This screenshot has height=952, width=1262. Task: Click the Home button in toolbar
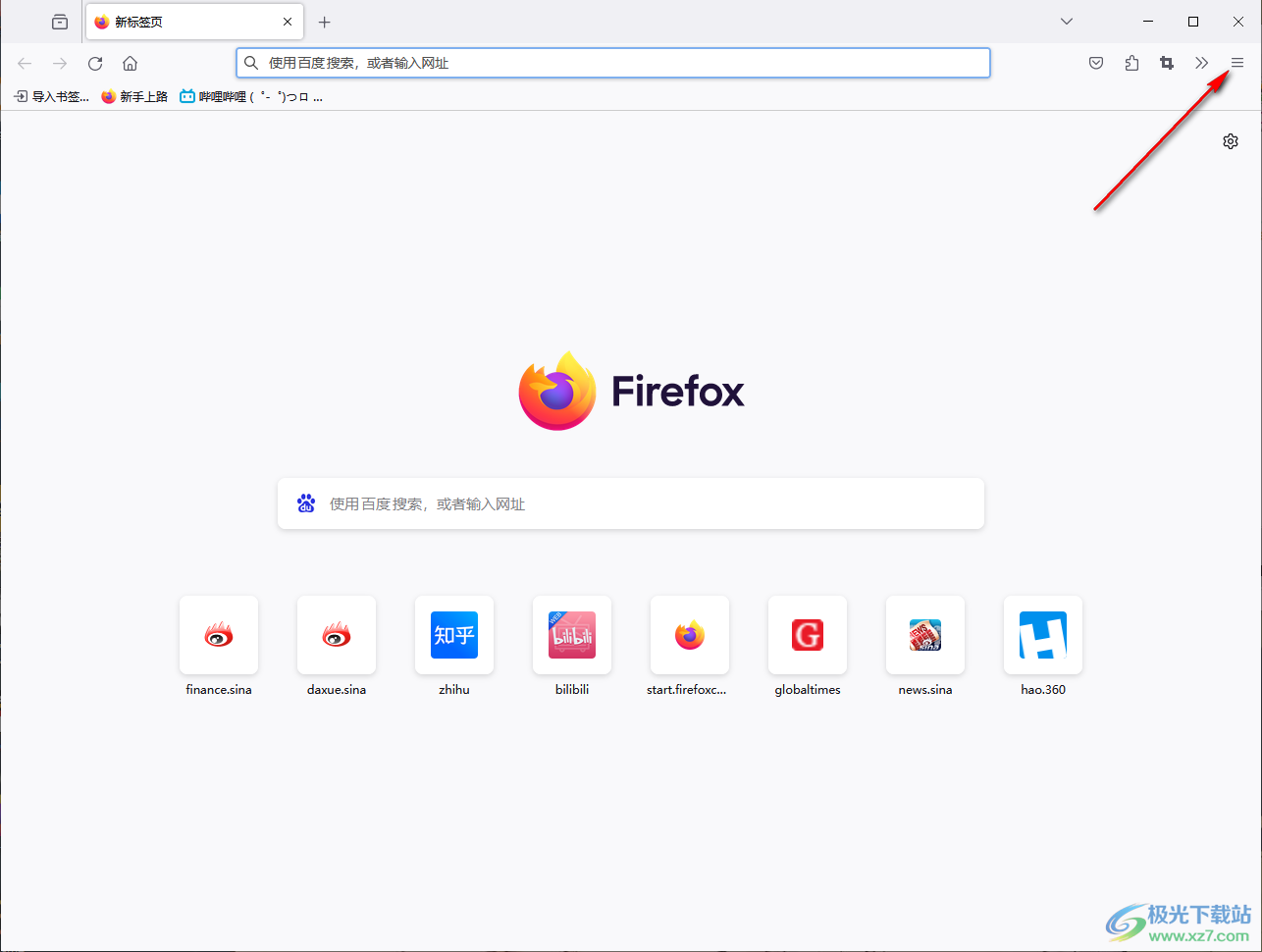tap(130, 63)
